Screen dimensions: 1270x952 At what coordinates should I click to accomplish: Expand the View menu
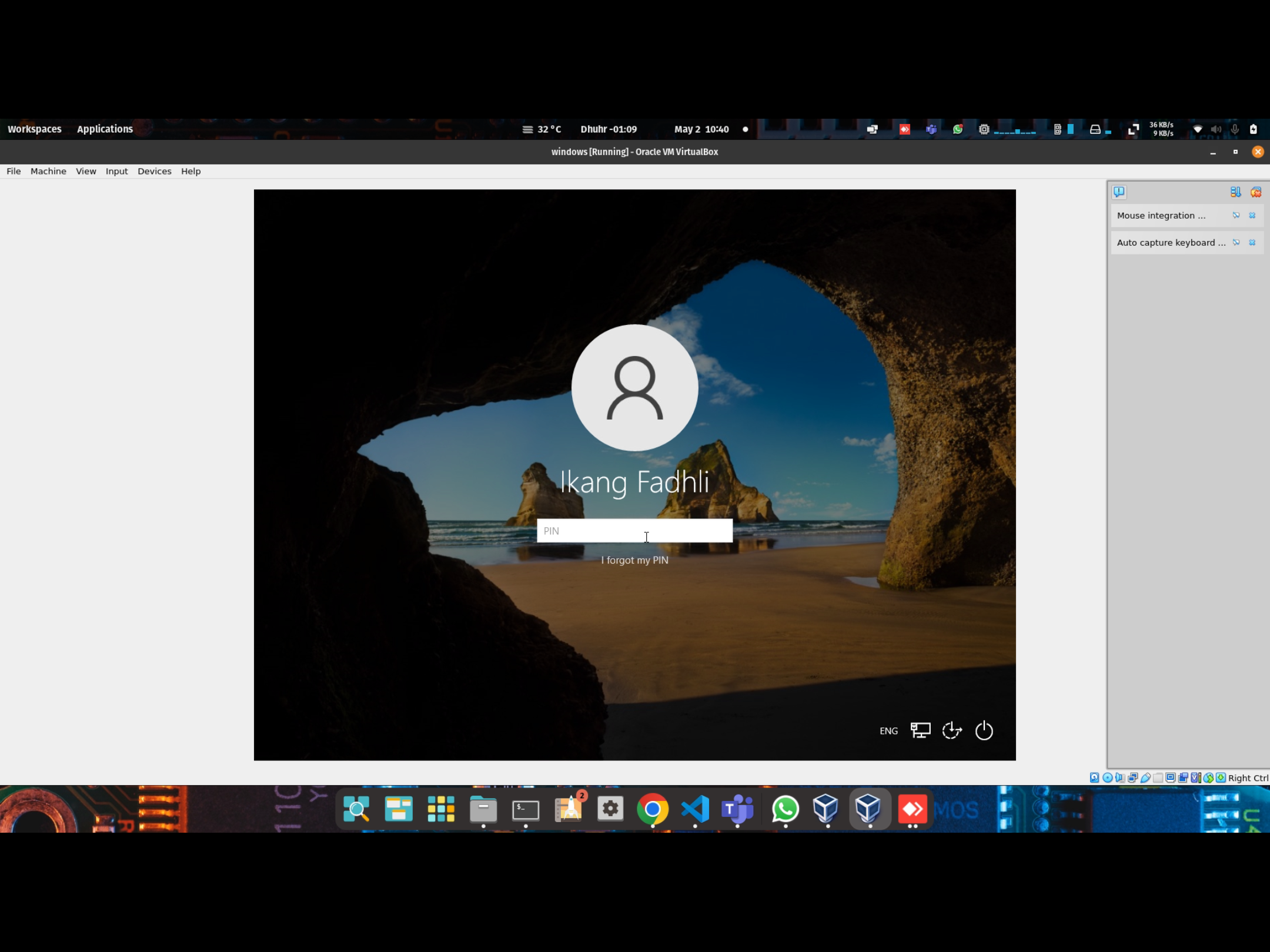(x=86, y=171)
